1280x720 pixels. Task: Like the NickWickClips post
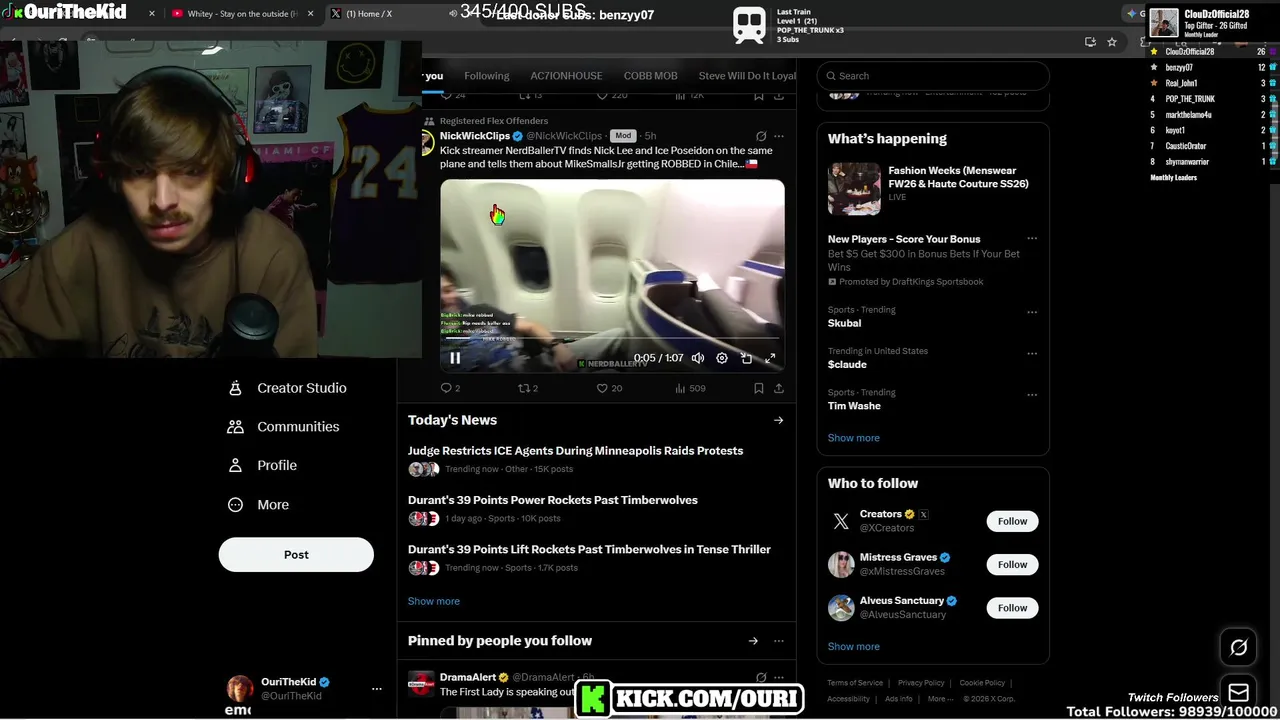[609, 388]
